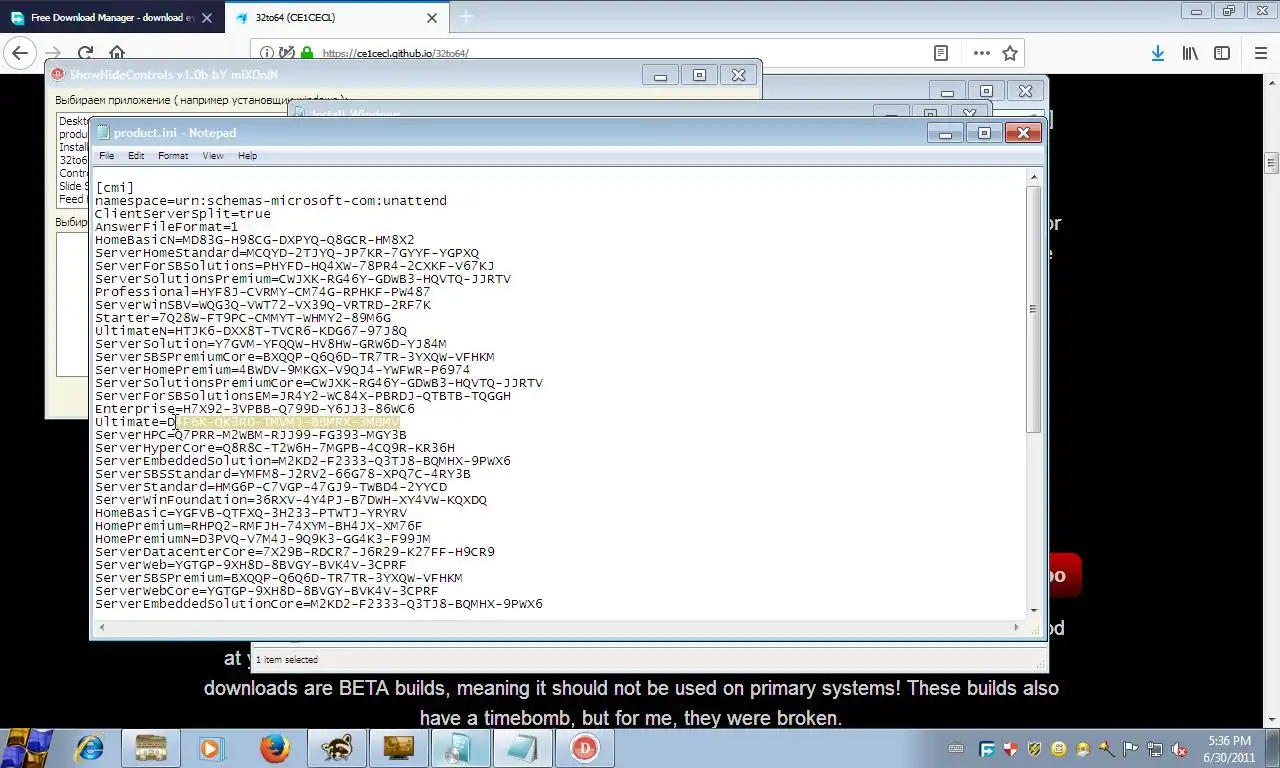Image resolution: width=1280 pixels, height=768 pixels.
Task: Open the monitor icon taskbar app
Action: pyautogui.click(x=398, y=748)
